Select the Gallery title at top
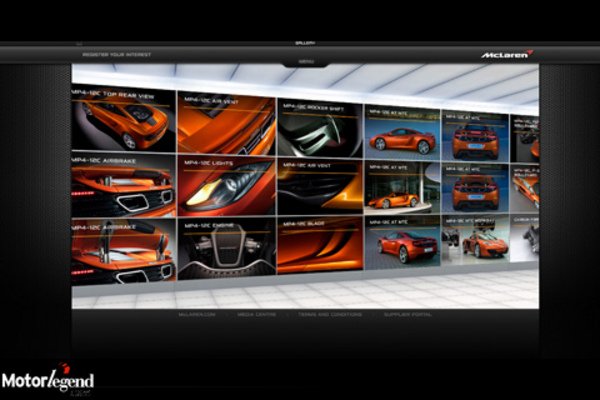This screenshot has width=600, height=400. (x=305, y=43)
